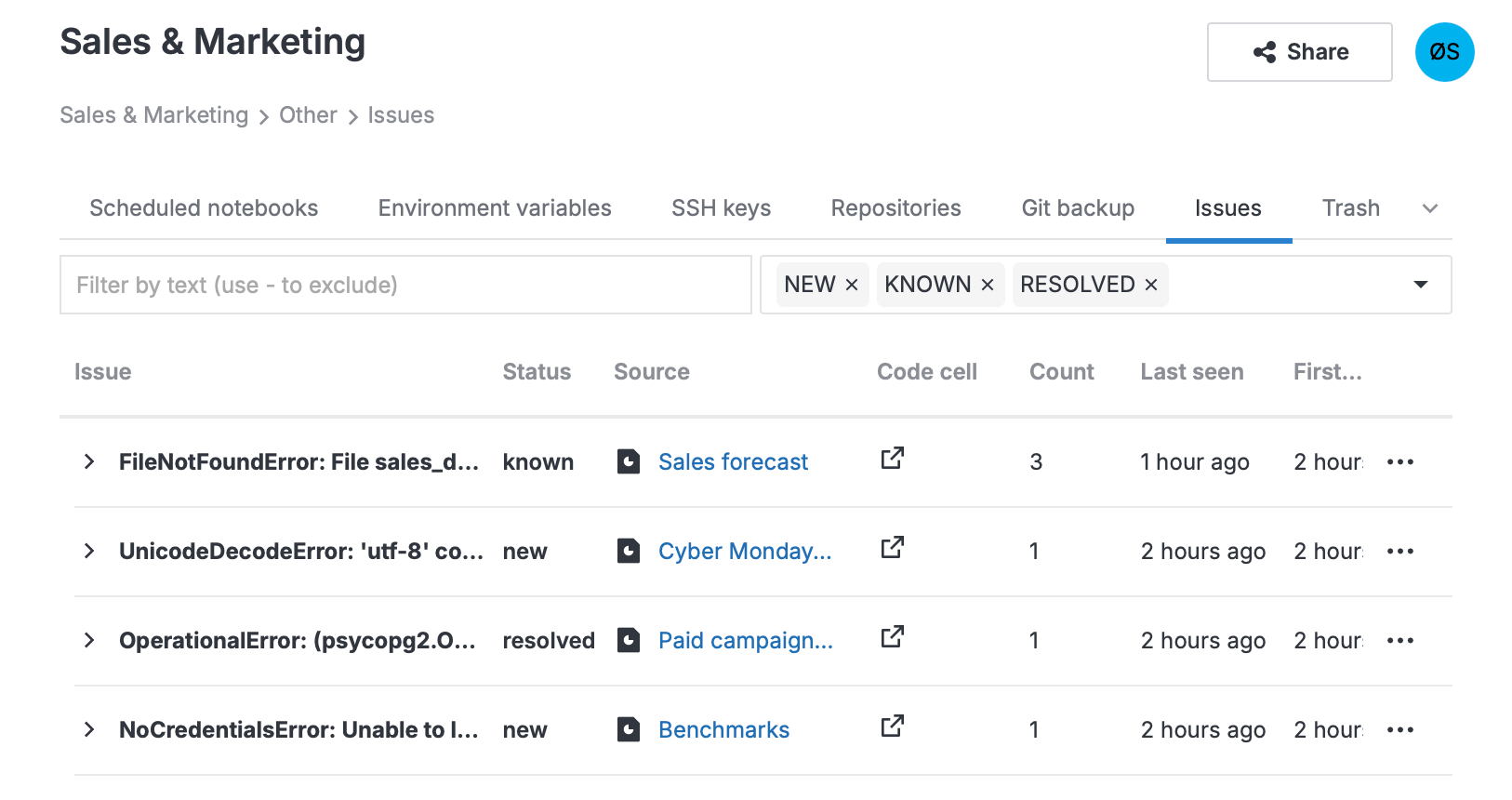Remove the RESOLVED status filter tag
The image size is (1512, 800).
tap(1151, 286)
